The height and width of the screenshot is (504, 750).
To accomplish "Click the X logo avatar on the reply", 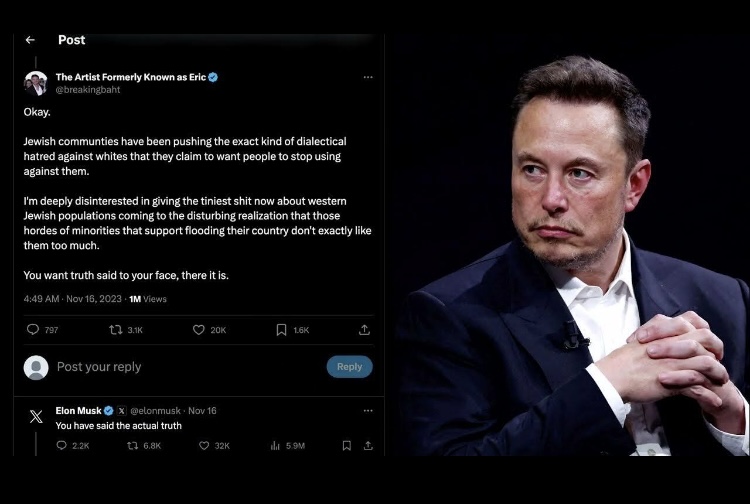I will [x=36, y=416].
